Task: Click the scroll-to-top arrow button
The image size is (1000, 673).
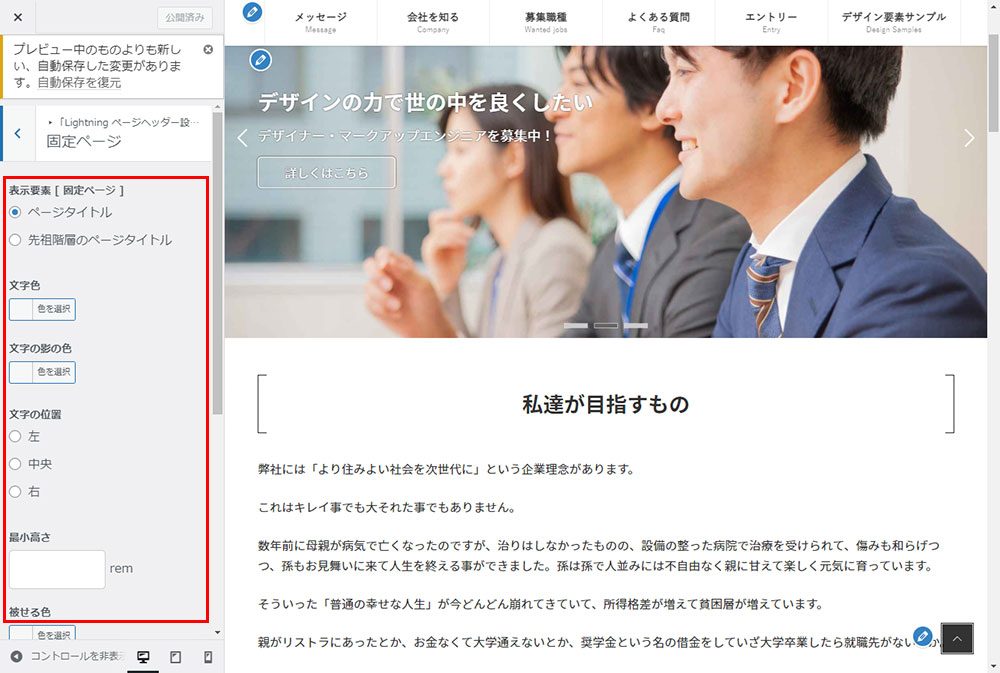Action: 957,638
